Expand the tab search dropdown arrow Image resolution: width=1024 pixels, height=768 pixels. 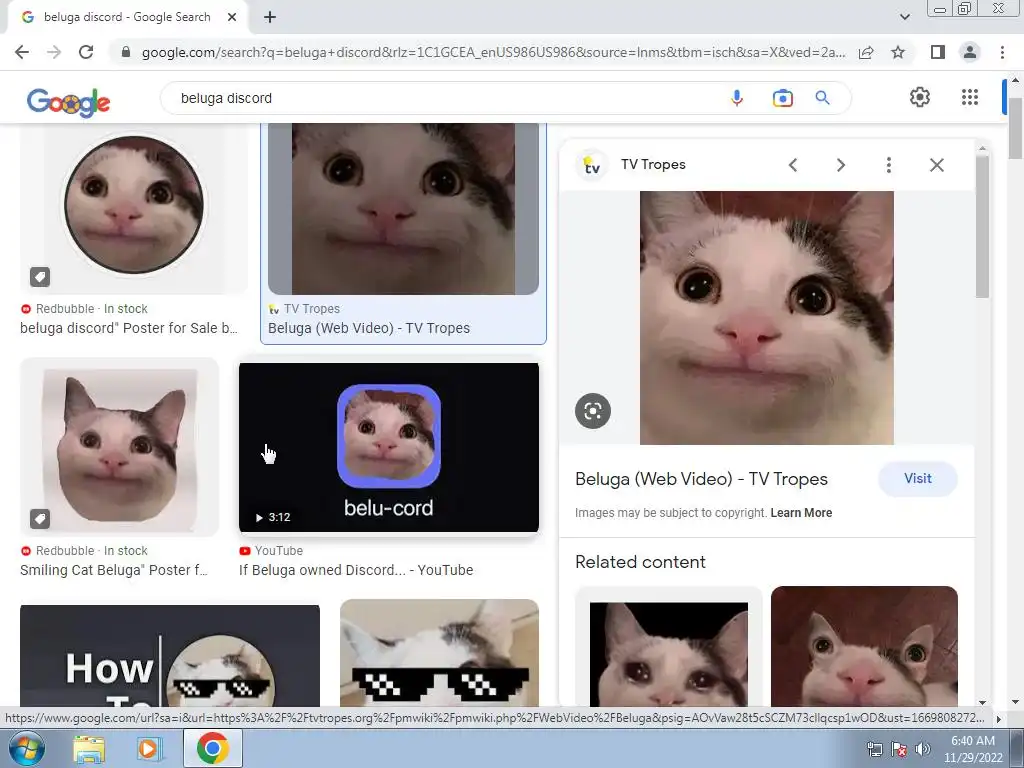(904, 17)
